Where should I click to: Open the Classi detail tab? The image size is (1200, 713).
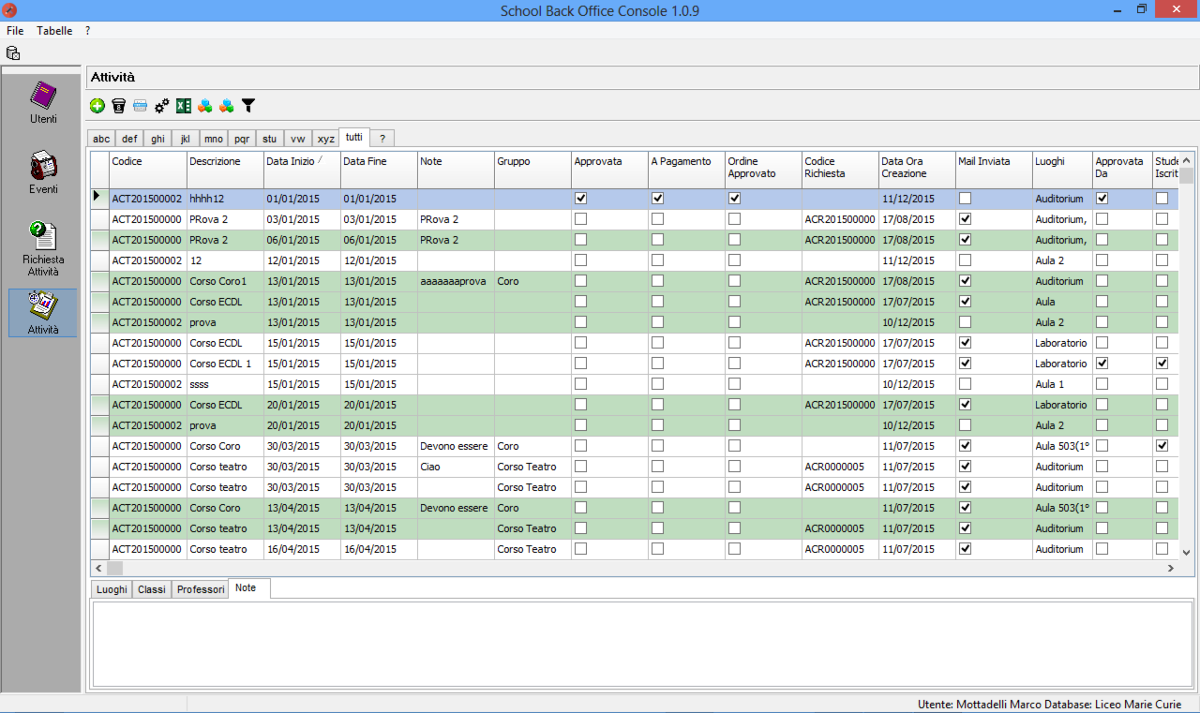[152, 589]
